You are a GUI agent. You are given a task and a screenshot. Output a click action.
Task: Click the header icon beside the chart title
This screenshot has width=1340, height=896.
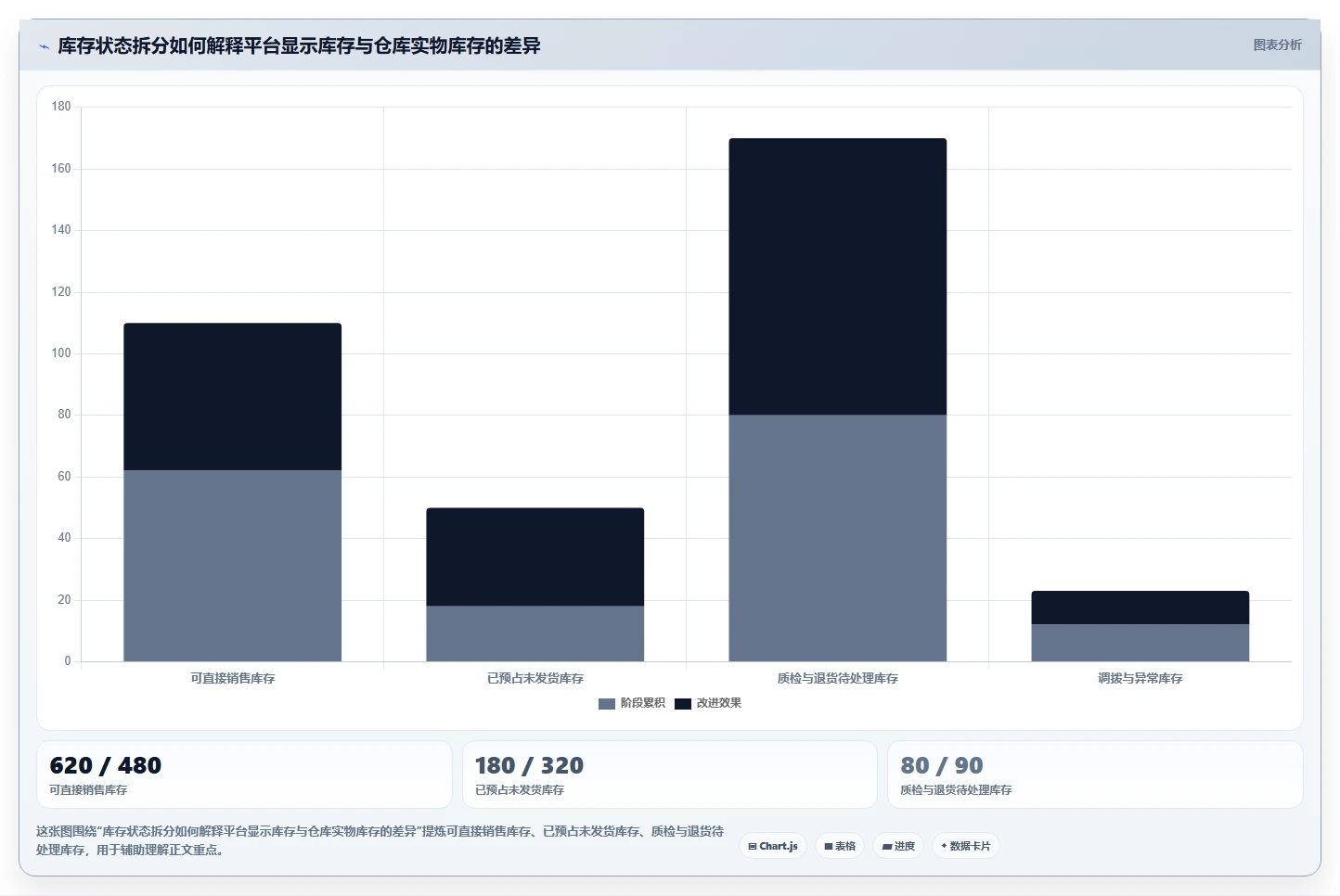pos(44,46)
